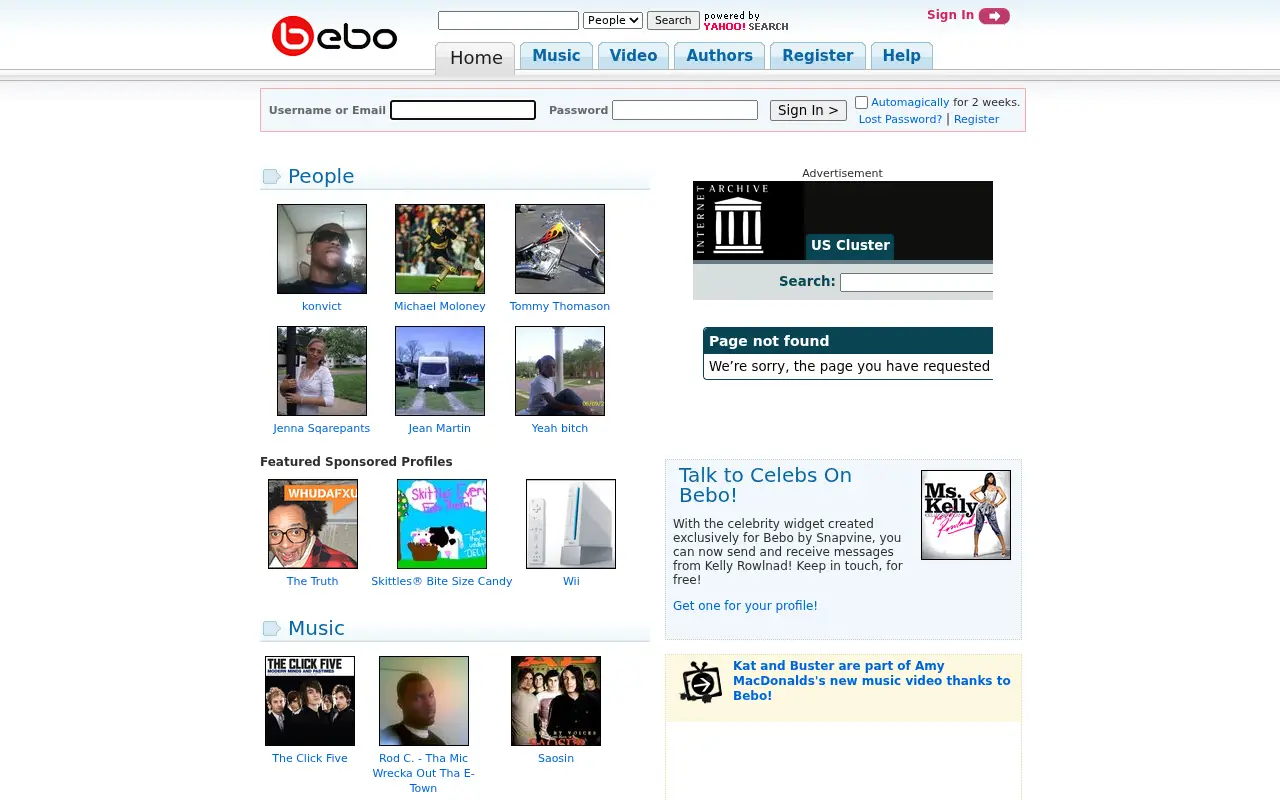This screenshot has width=1280, height=800.
Task: Click the Search button at top
Action: 673,20
